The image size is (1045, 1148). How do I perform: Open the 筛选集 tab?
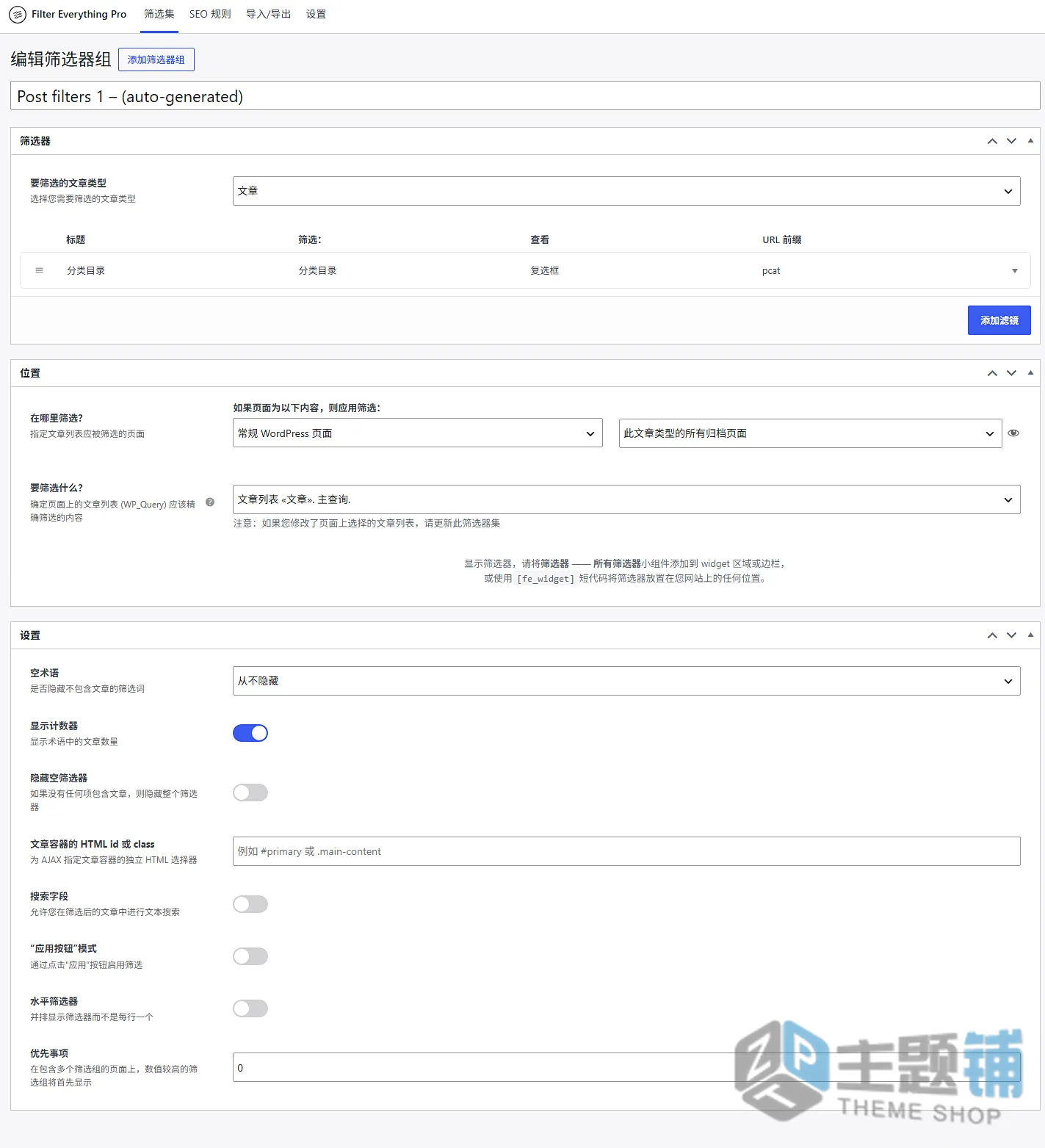tap(159, 14)
